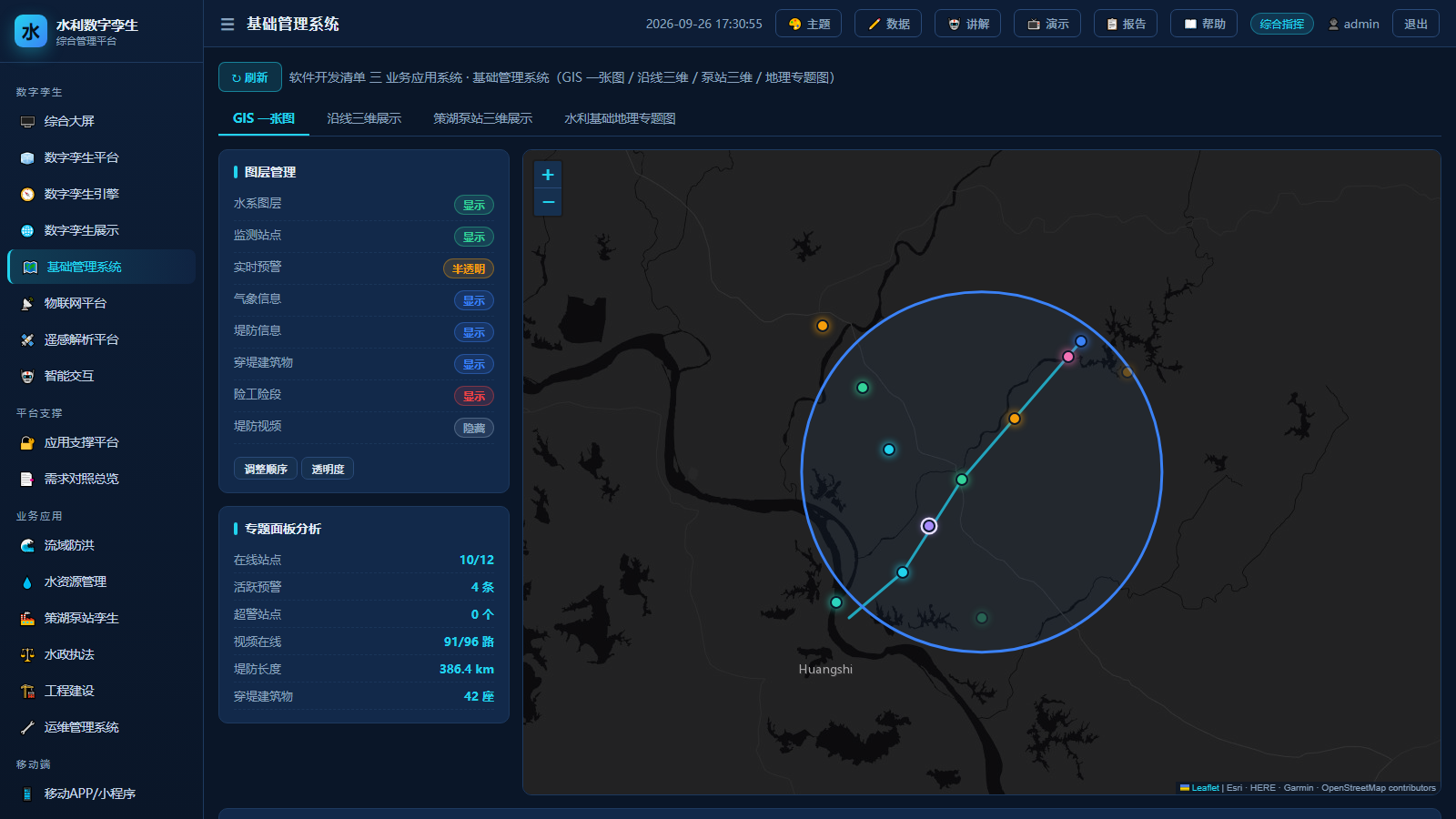Screen dimensions: 1456x819
Task: Click the 刷新 refresh button
Action: [250, 77]
